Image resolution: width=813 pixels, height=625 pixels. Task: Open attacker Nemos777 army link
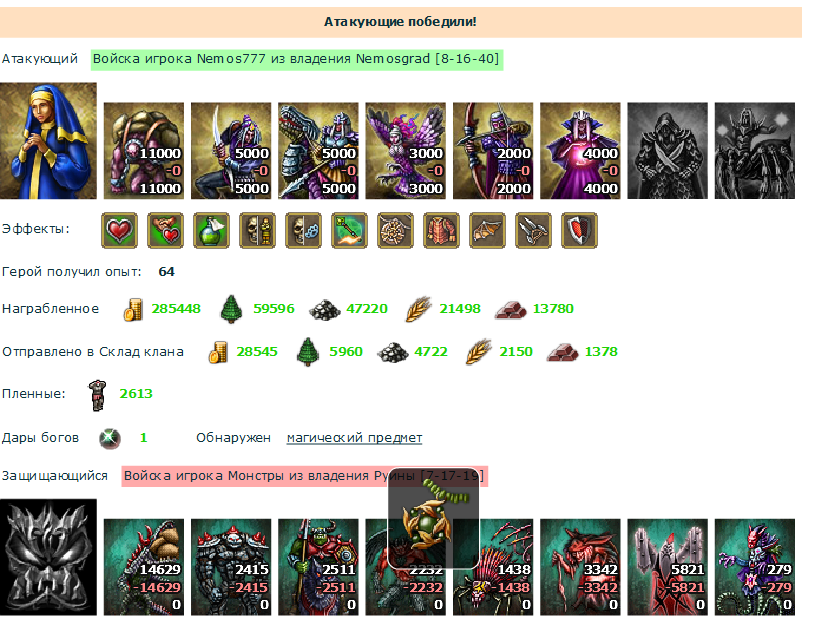pyautogui.click(x=297, y=59)
